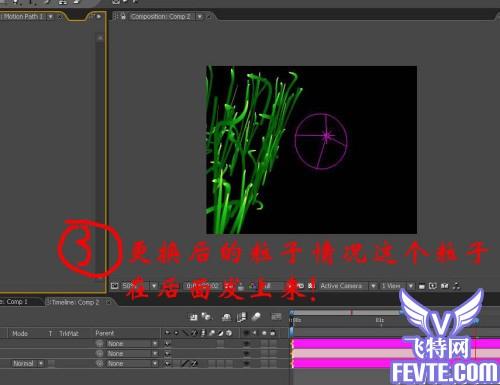Screen dimensions: 500x385
Task: Click the left panel scroll-up arrow
Action: pyautogui.click(x=100, y=38)
